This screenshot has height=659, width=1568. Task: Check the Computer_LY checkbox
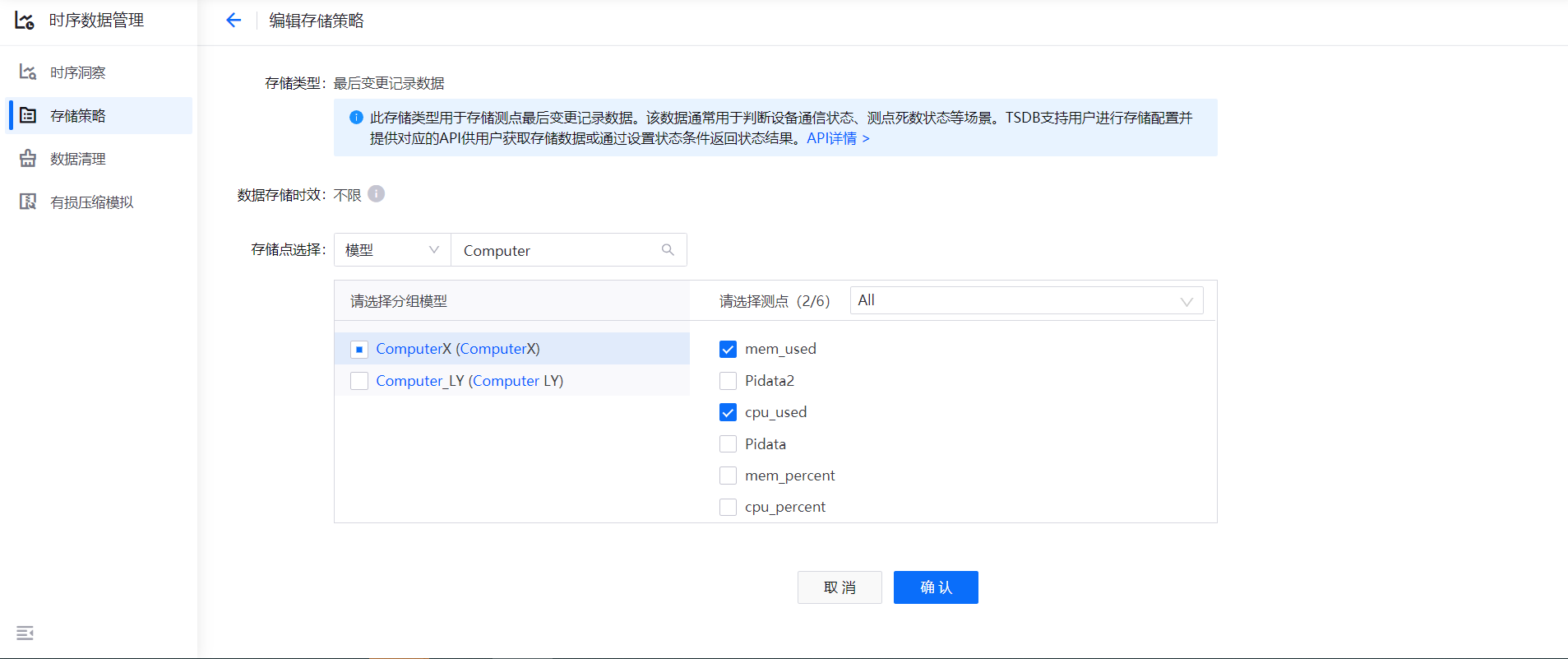359,381
